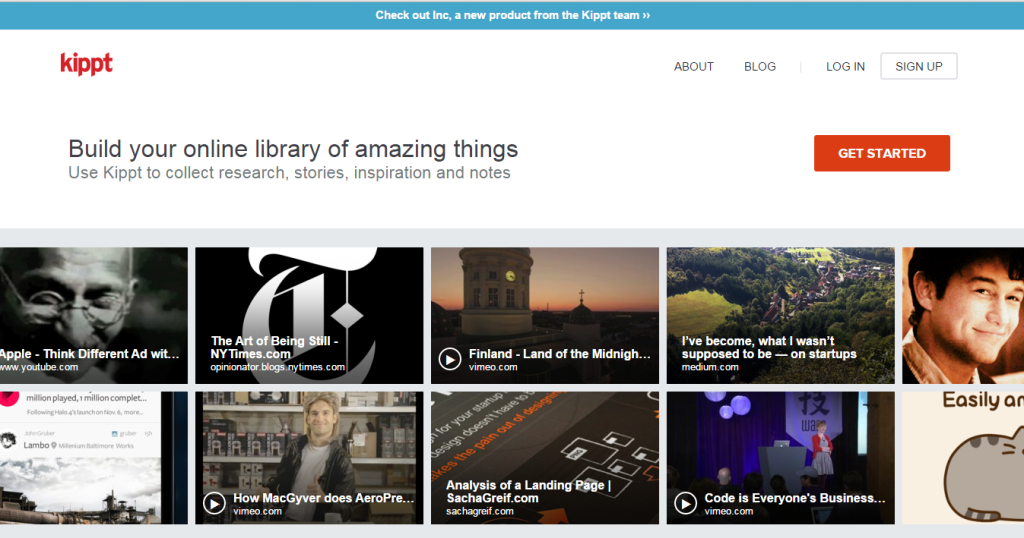Click the GET STARTED button
The height and width of the screenshot is (538, 1024).
[x=882, y=153]
